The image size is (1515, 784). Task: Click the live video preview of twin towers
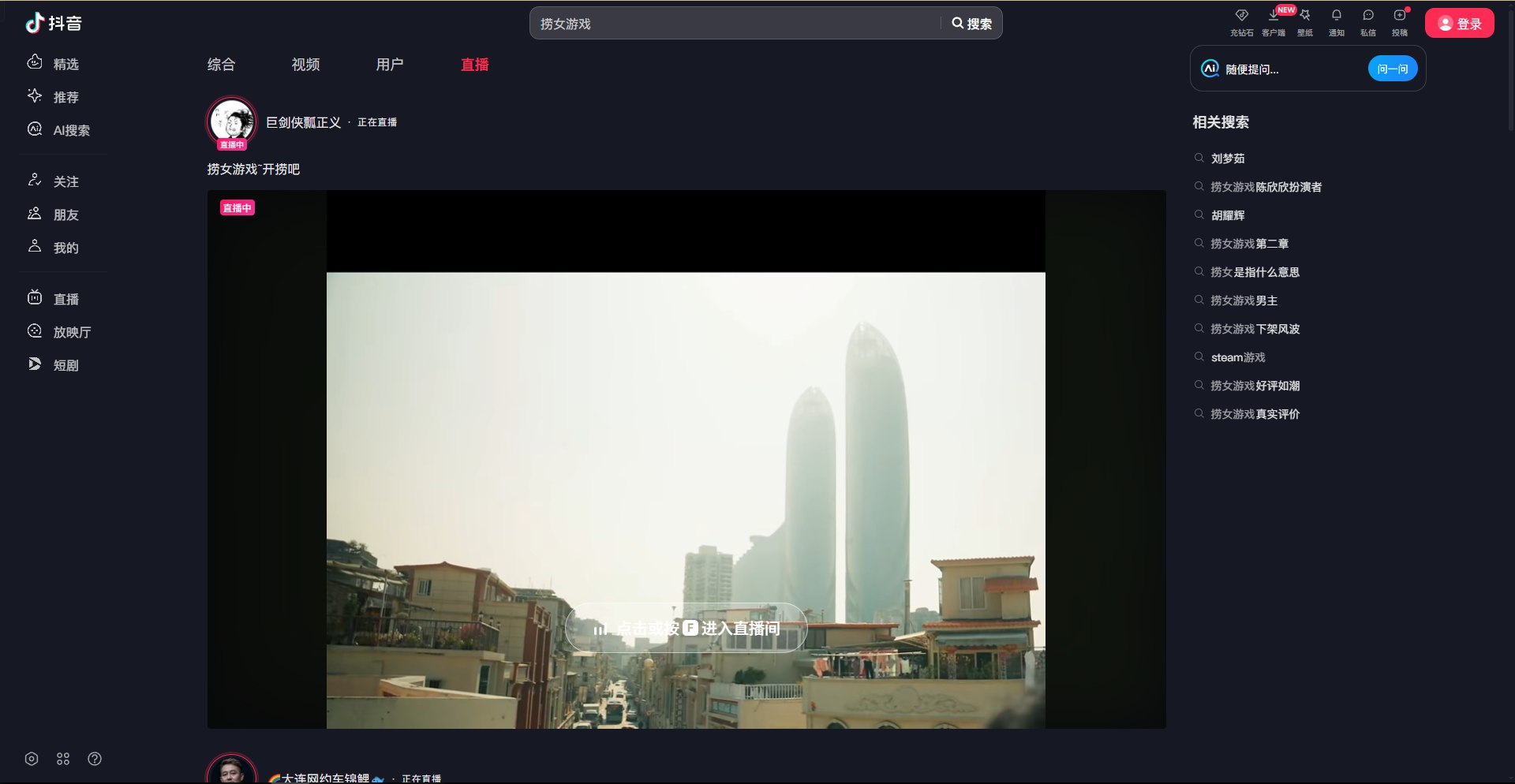tap(686, 459)
